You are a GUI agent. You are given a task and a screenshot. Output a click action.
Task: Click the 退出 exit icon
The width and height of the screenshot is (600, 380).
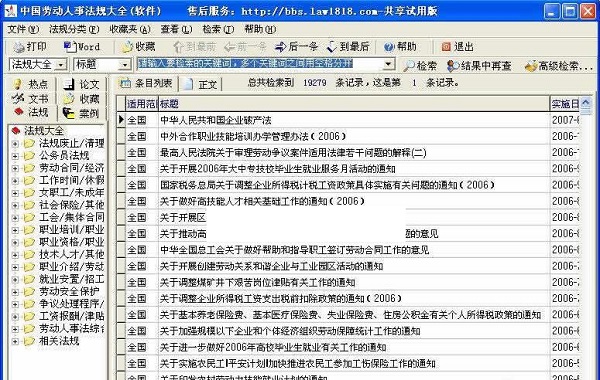pos(446,47)
